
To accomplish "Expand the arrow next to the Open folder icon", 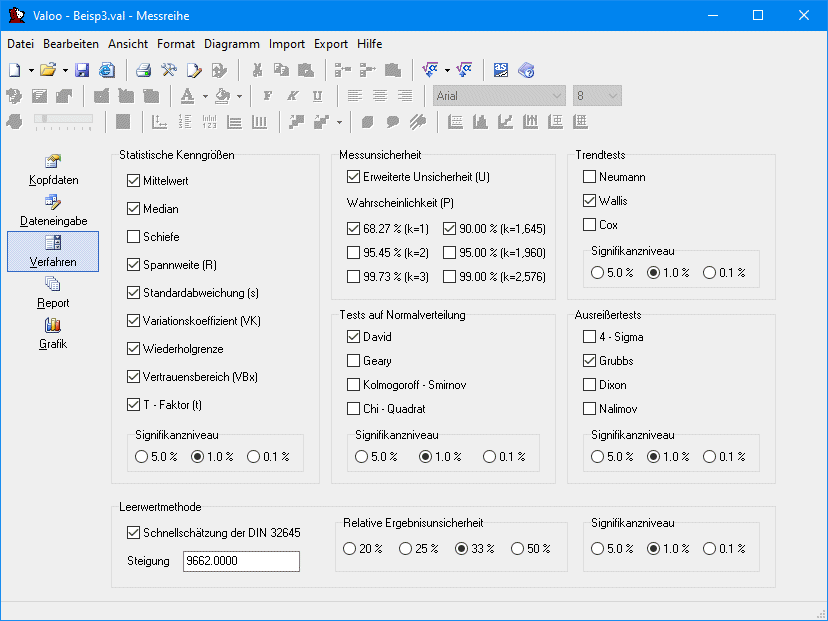I will click(65, 70).
